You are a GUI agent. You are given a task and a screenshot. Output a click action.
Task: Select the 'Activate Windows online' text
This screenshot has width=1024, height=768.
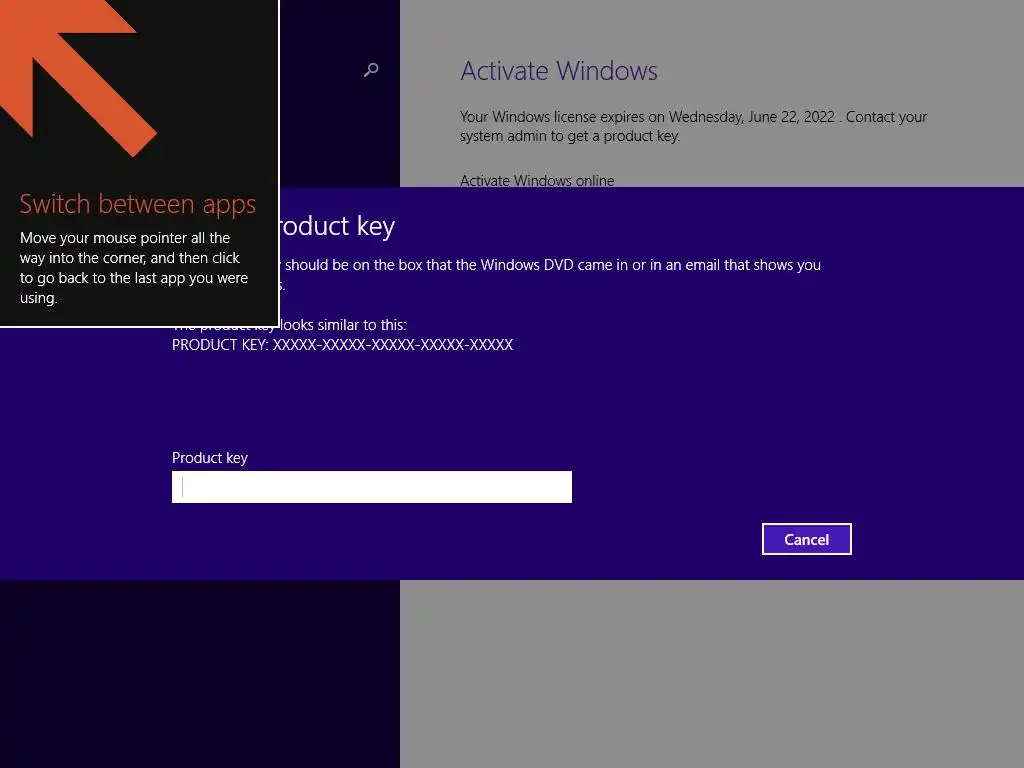537,180
